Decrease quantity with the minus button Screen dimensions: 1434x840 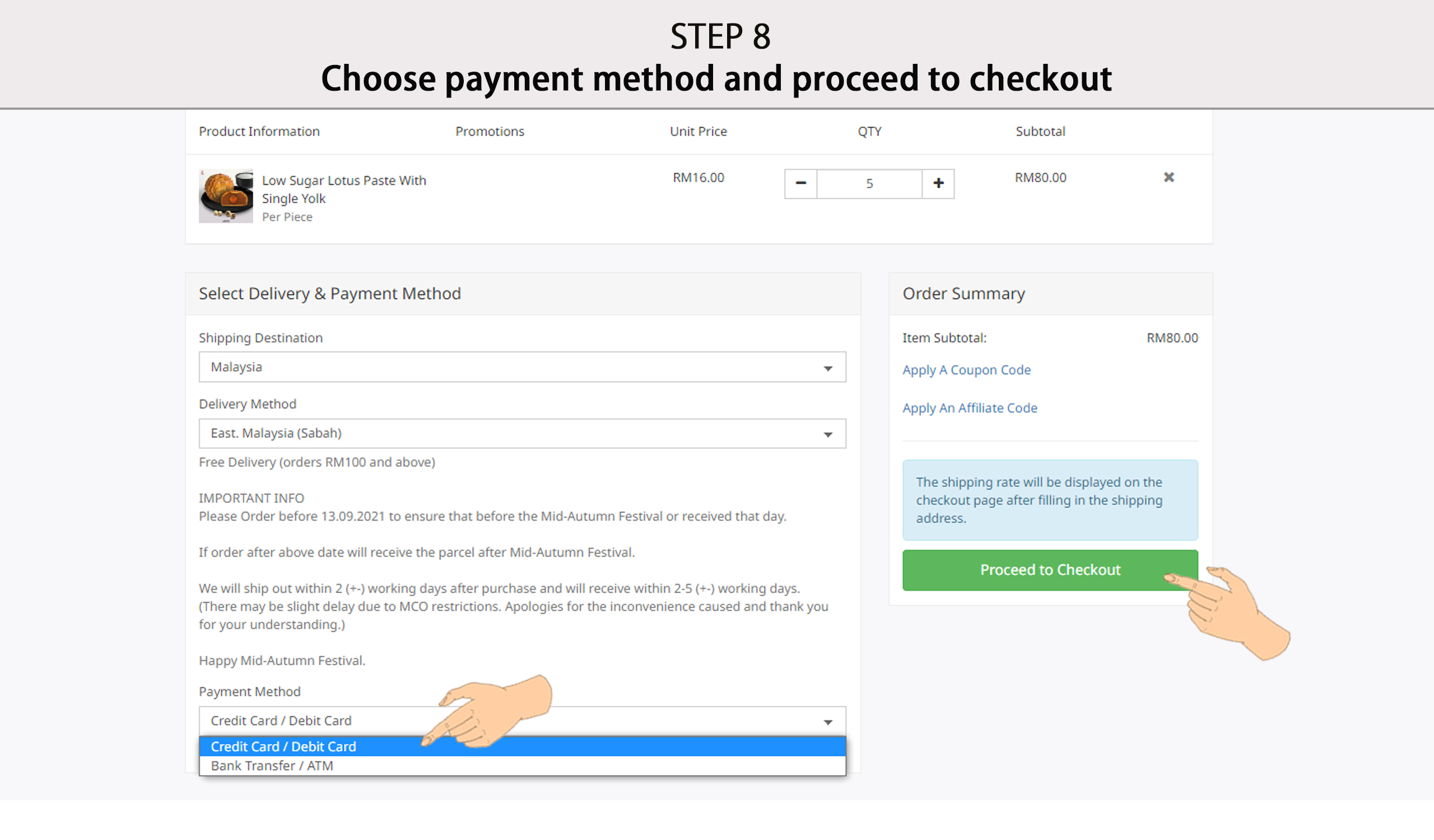click(x=800, y=183)
